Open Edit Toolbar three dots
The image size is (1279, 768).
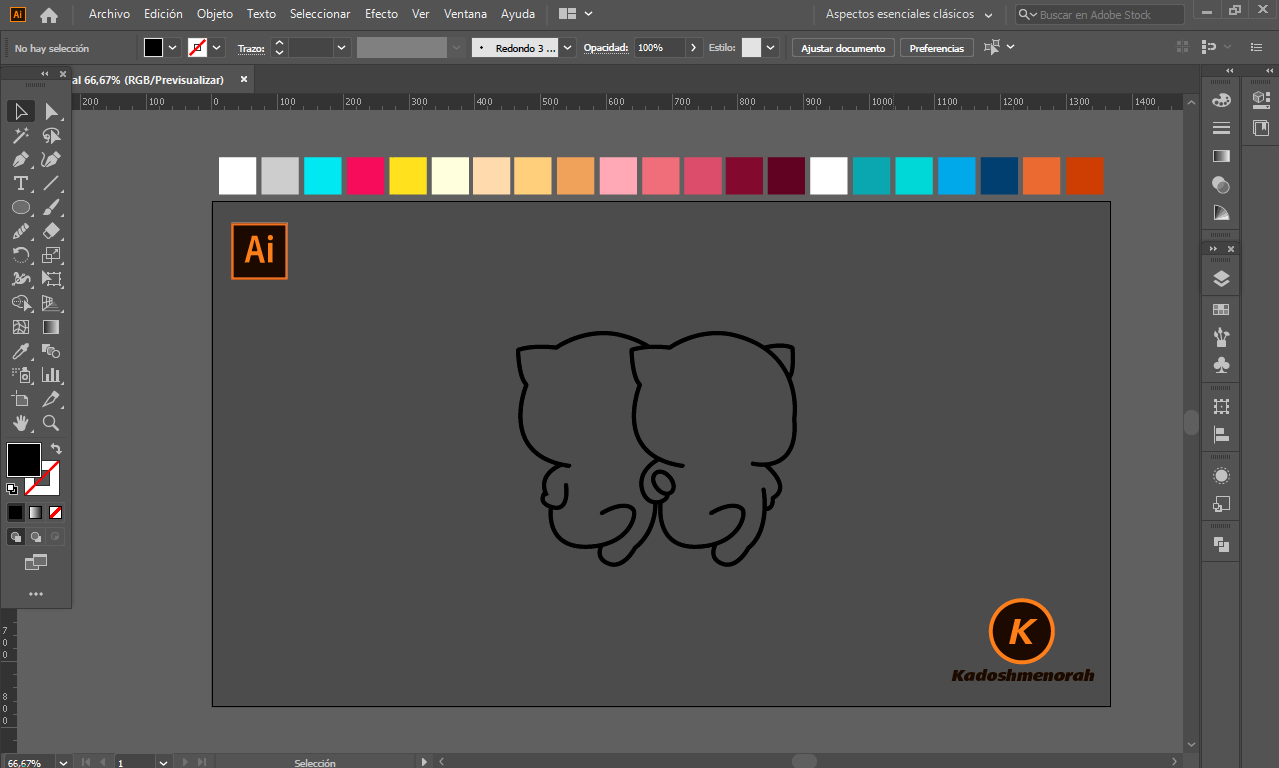36,594
